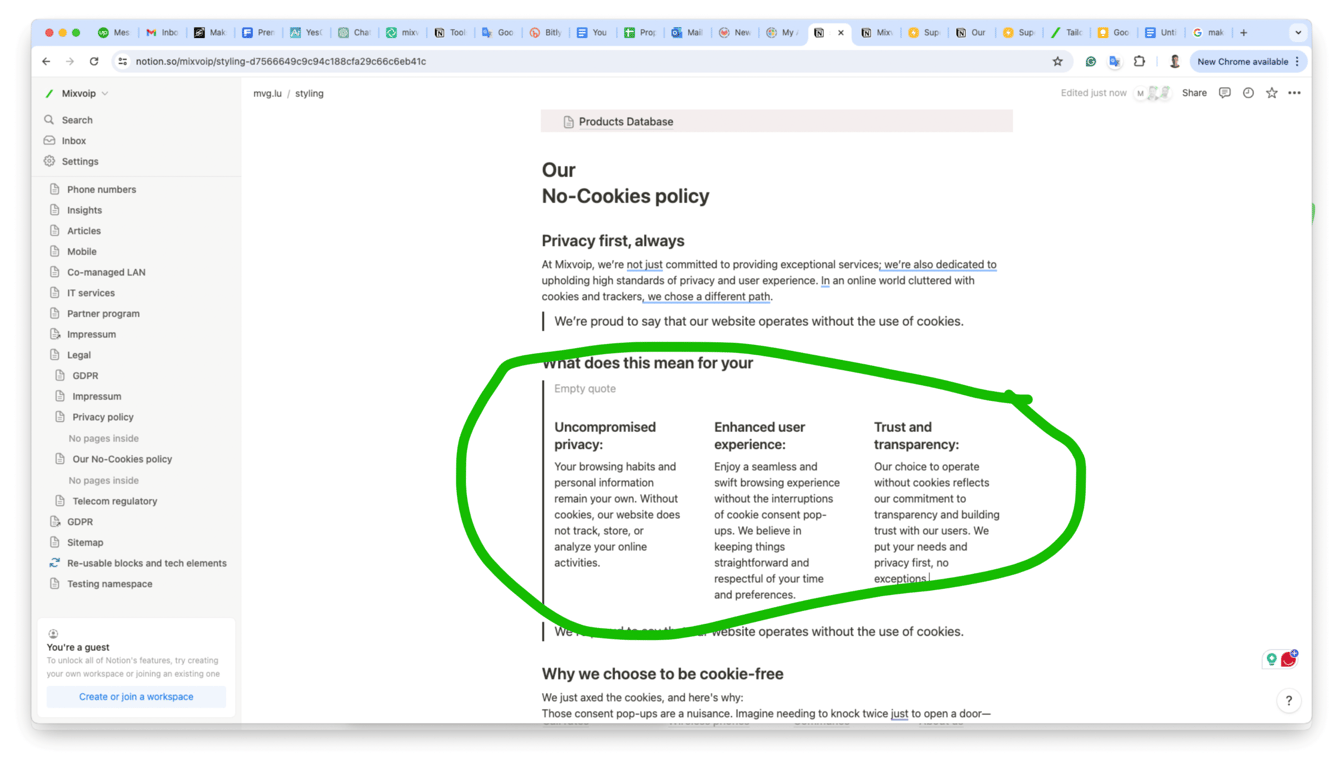Screen dimensions: 1344x768
Task: Reload the current page
Action: point(94,61)
